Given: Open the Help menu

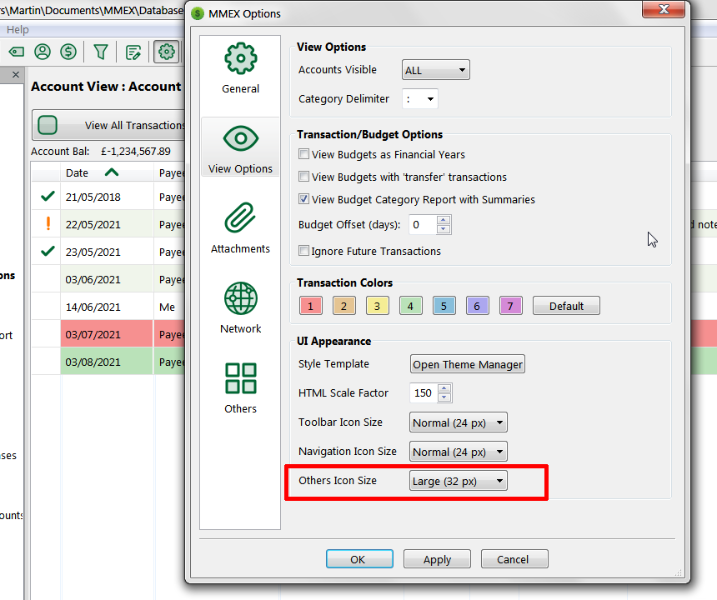Looking at the screenshot, I should (17, 30).
